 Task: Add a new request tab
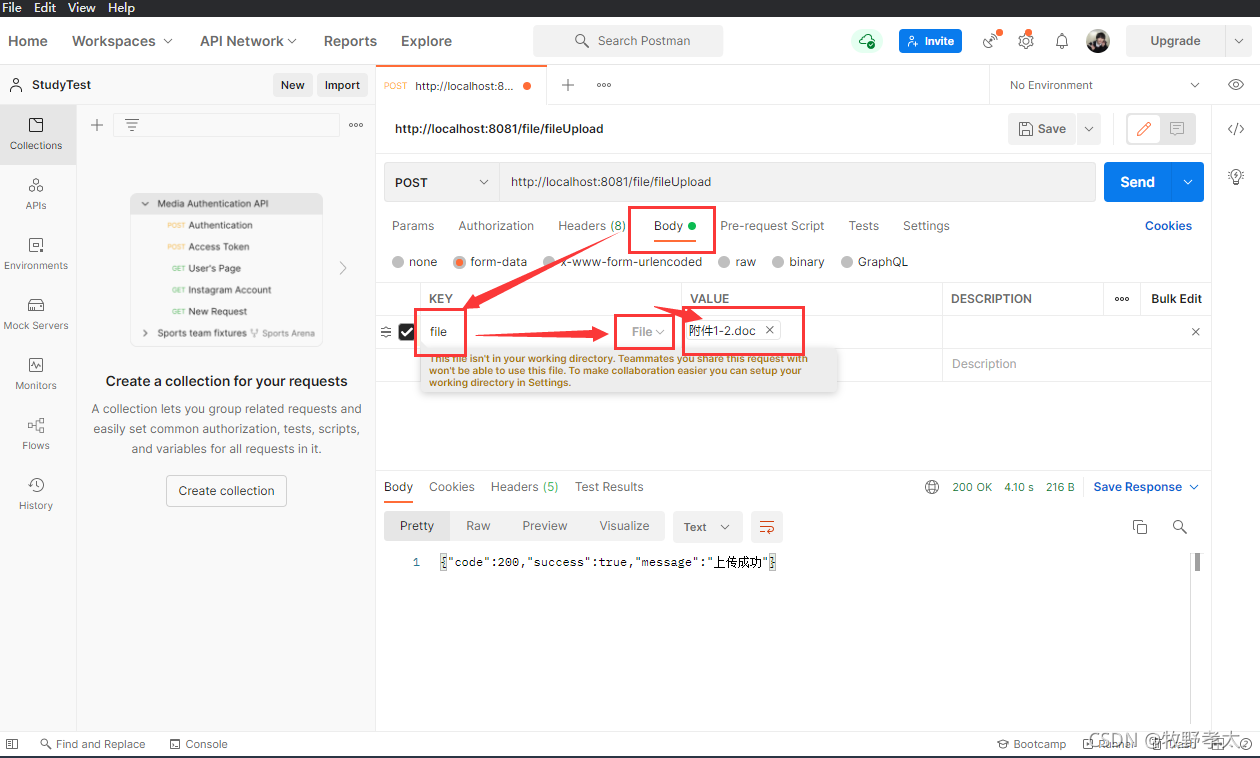point(568,85)
